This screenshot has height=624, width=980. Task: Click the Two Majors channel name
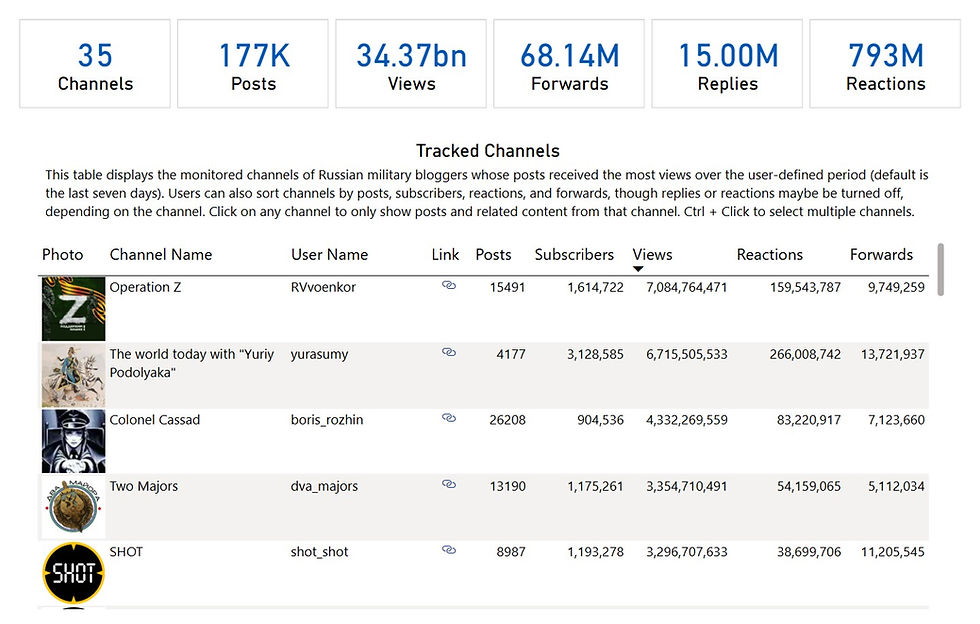click(x=144, y=486)
